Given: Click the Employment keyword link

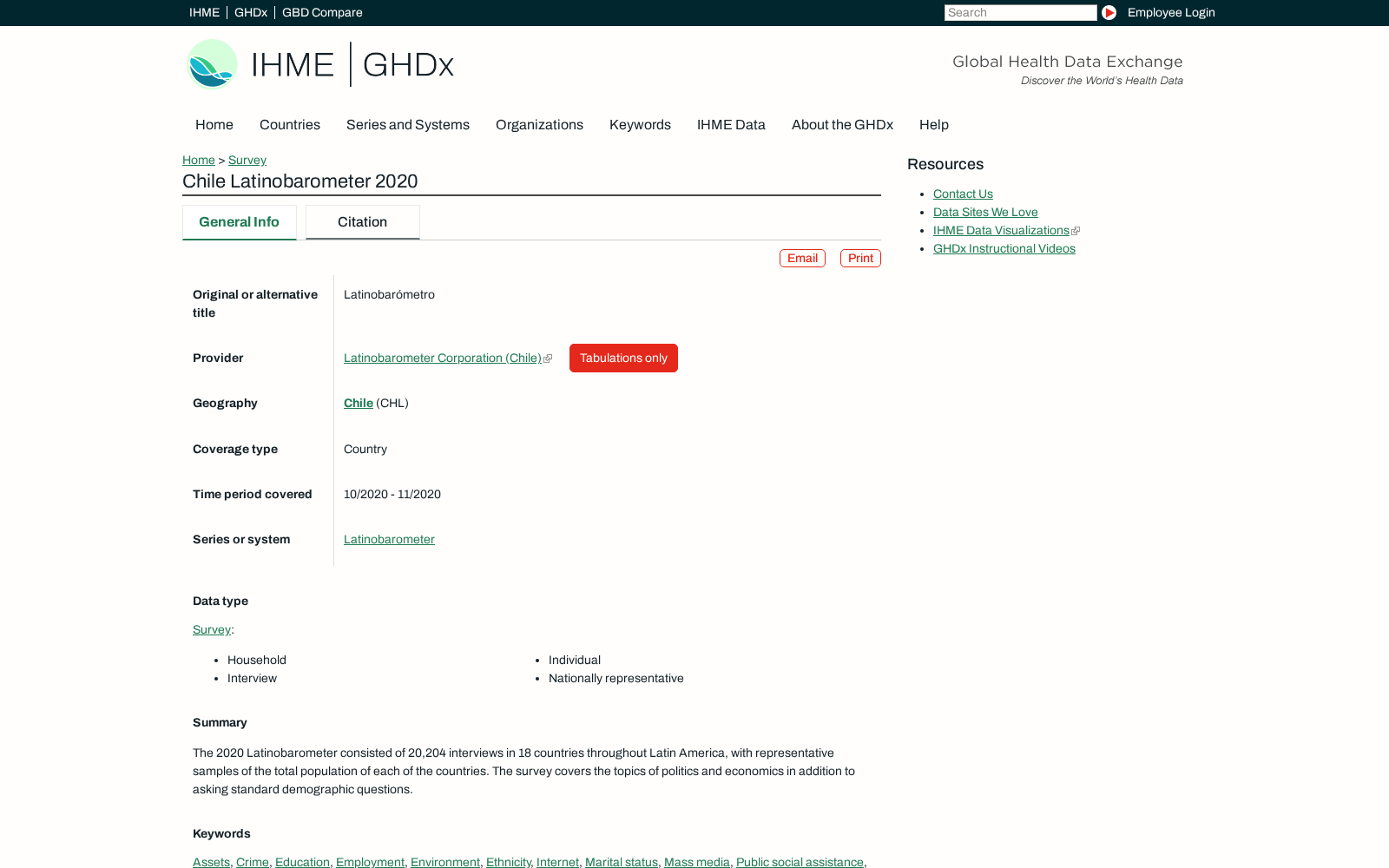Looking at the screenshot, I should click(370, 862).
